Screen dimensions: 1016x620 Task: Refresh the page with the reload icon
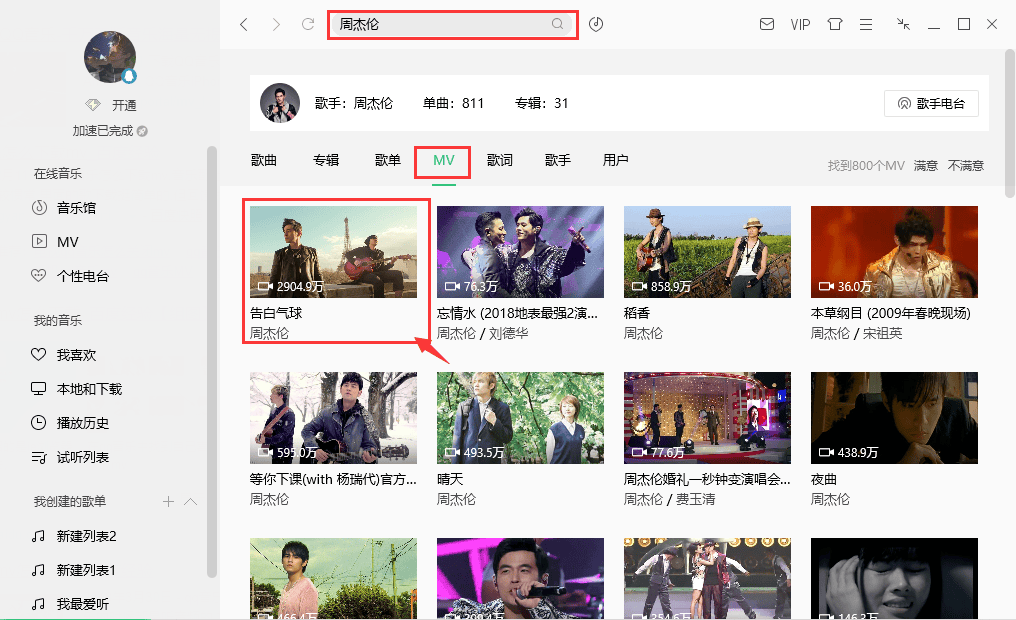(x=307, y=24)
